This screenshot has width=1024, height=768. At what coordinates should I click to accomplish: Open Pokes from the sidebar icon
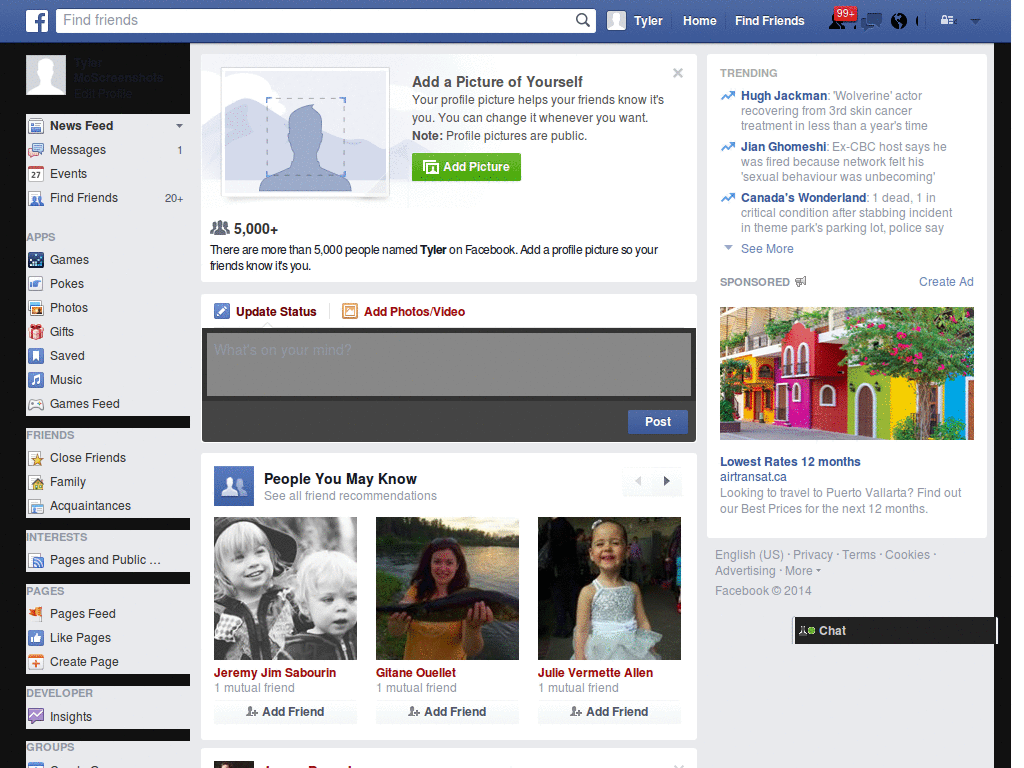(x=34, y=283)
